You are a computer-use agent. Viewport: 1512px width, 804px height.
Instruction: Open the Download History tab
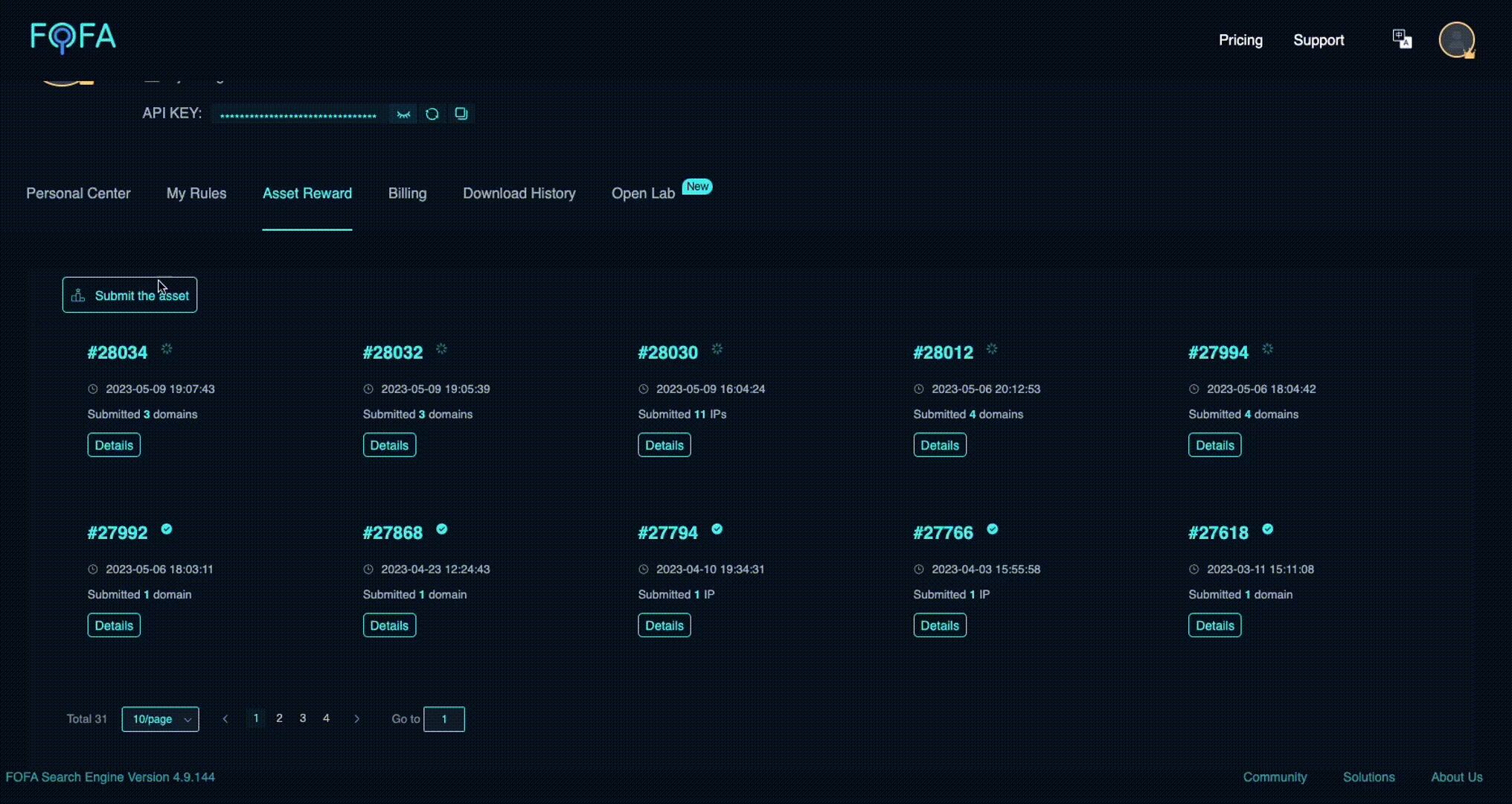click(519, 194)
